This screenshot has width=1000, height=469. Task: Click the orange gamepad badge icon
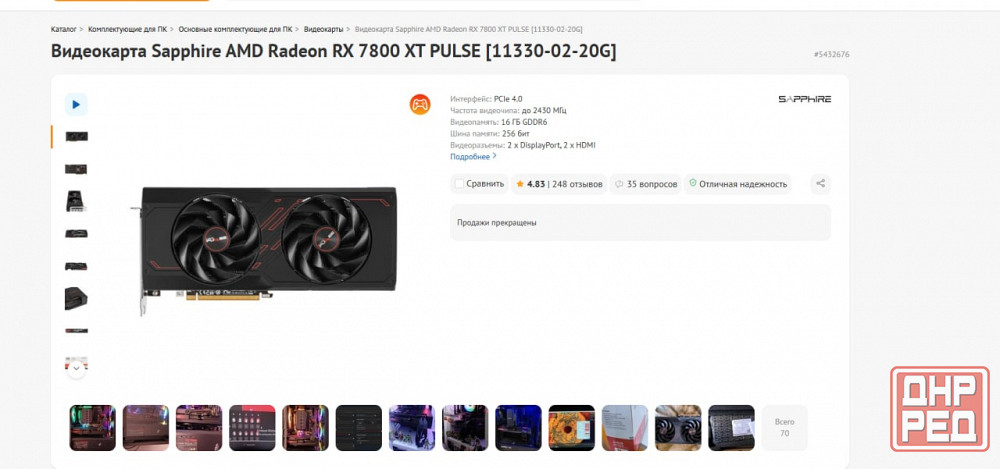pyautogui.click(x=420, y=104)
